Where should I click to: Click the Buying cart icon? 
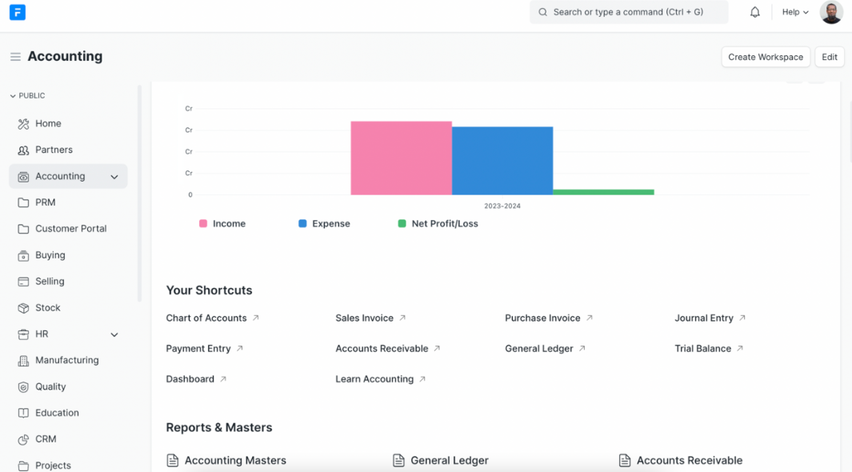click(23, 256)
